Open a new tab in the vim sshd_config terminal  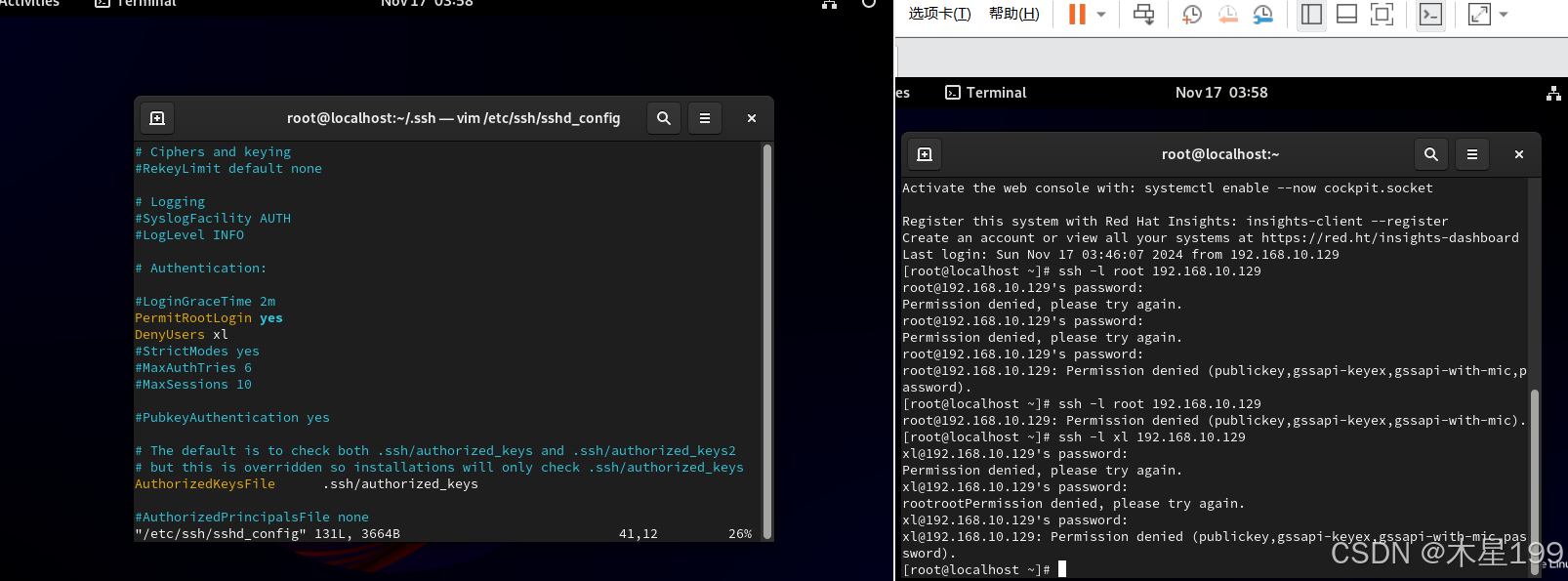pyautogui.click(x=157, y=118)
